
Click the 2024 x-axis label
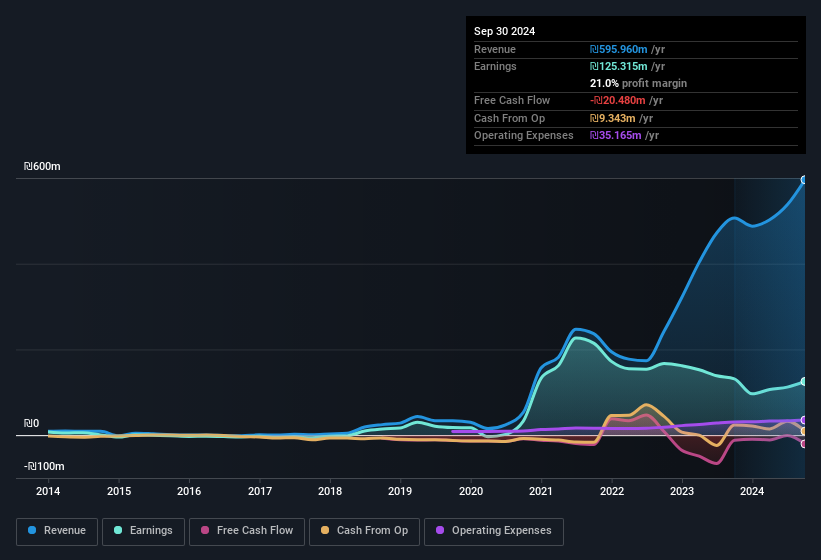point(752,491)
